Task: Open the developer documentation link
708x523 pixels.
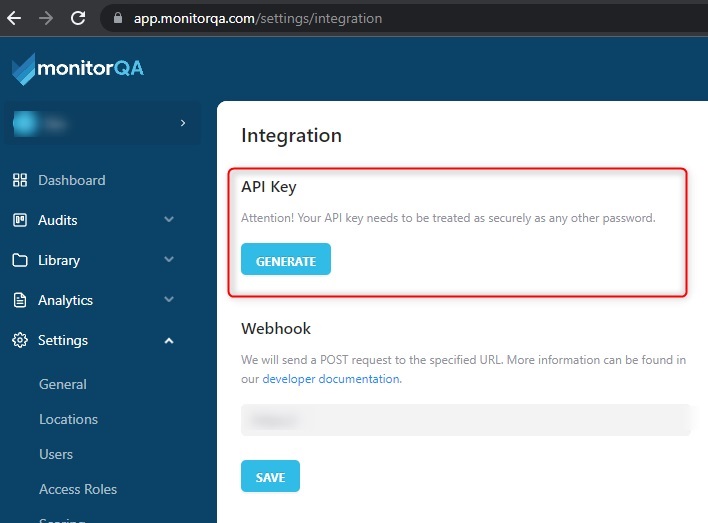Action: (331, 379)
